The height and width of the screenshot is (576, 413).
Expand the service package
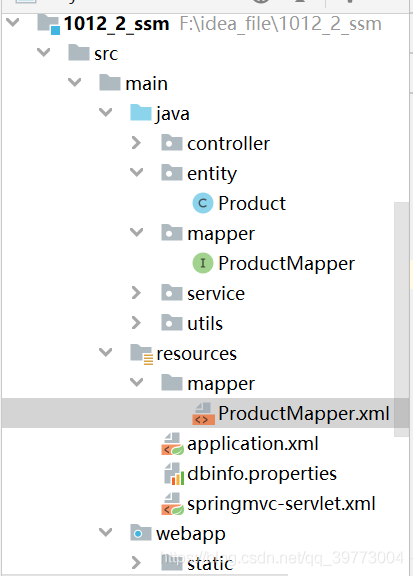(x=136, y=293)
